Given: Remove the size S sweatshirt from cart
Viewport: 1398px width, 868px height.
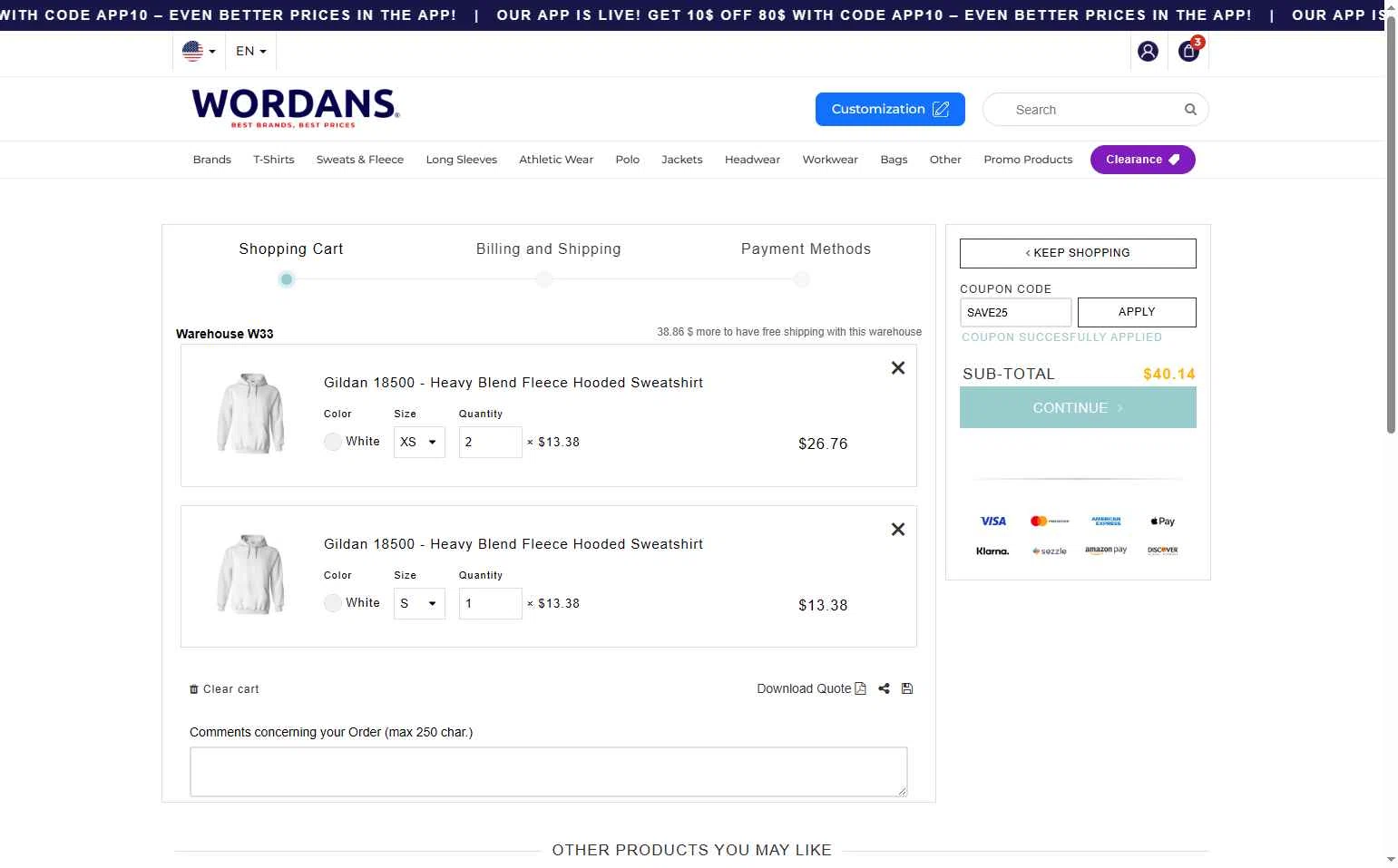Looking at the screenshot, I should (898, 529).
